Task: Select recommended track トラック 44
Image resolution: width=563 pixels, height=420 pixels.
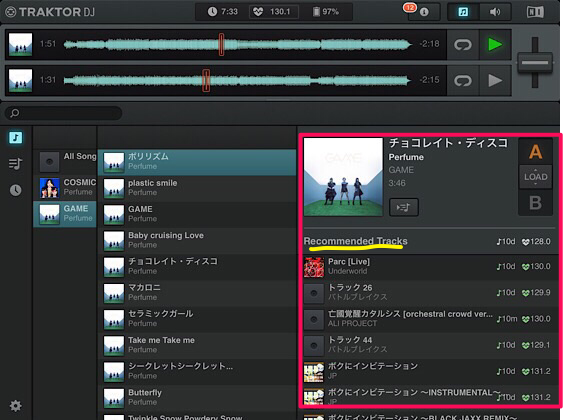Action: 429,345
